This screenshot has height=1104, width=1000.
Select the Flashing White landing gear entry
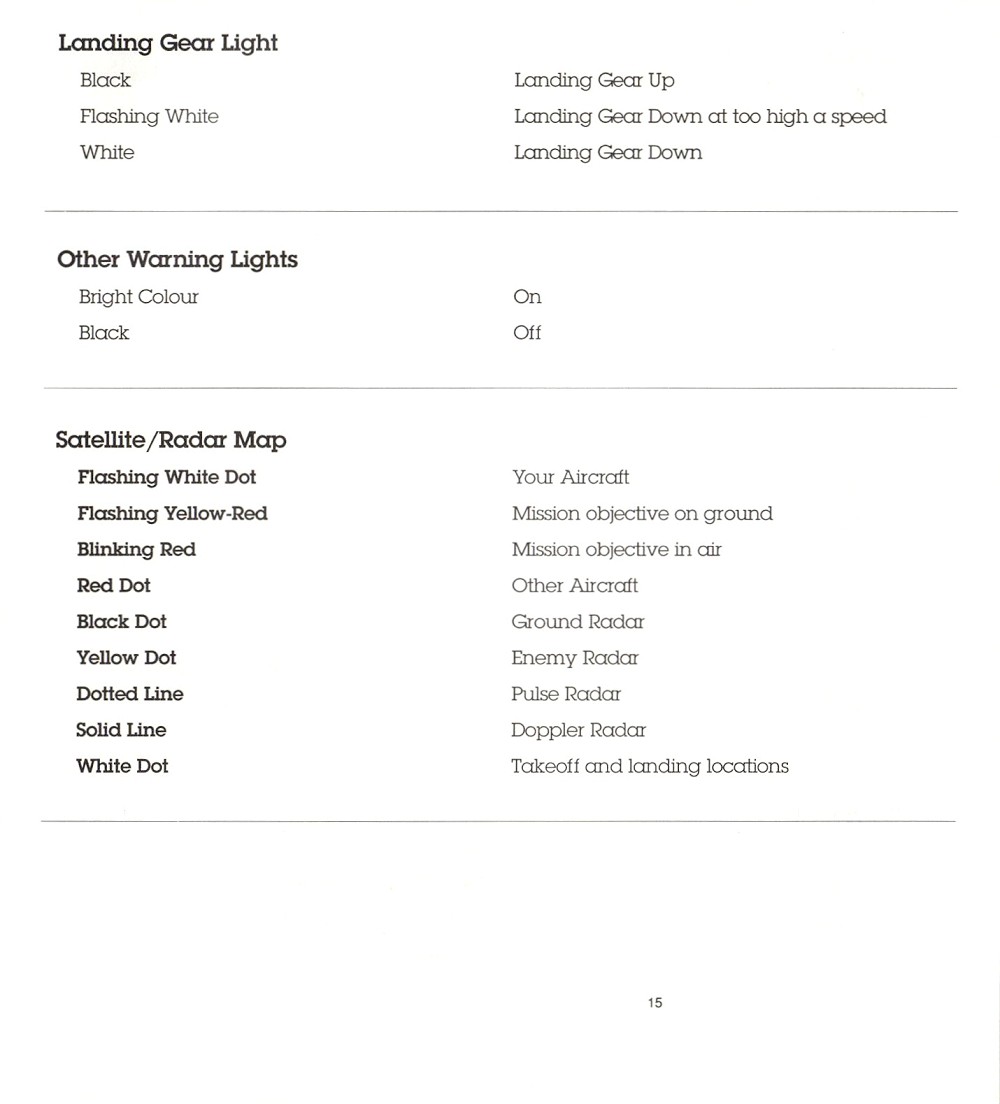coord(149,117)
